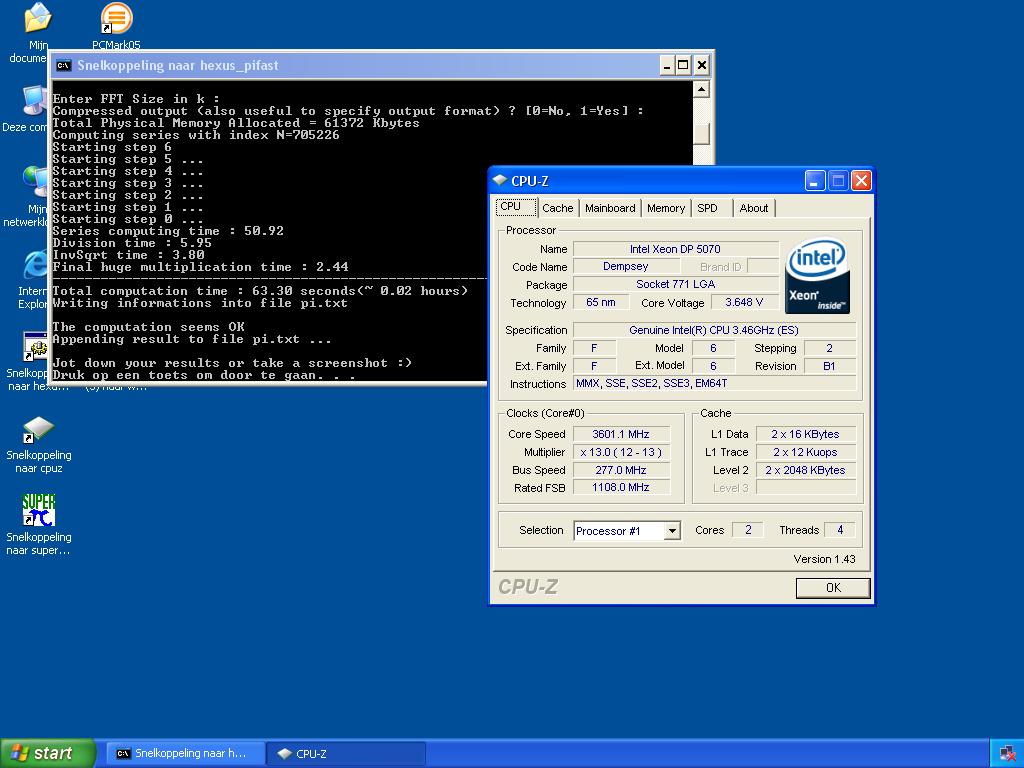Activate the CPU-Z taskbar button
Image resolution: width=1024 pixels, height=768 pixels.
[347, 754]
